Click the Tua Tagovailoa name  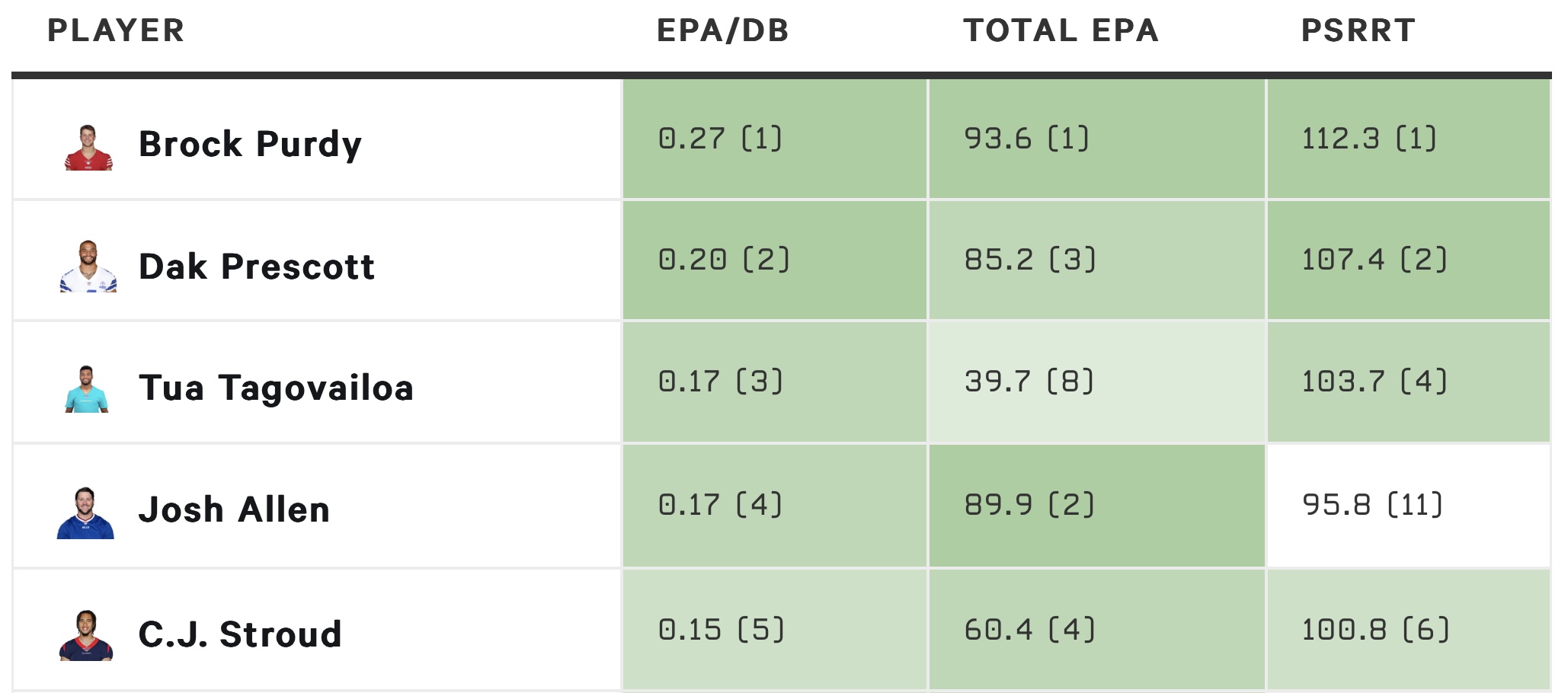tap(277, 388)
